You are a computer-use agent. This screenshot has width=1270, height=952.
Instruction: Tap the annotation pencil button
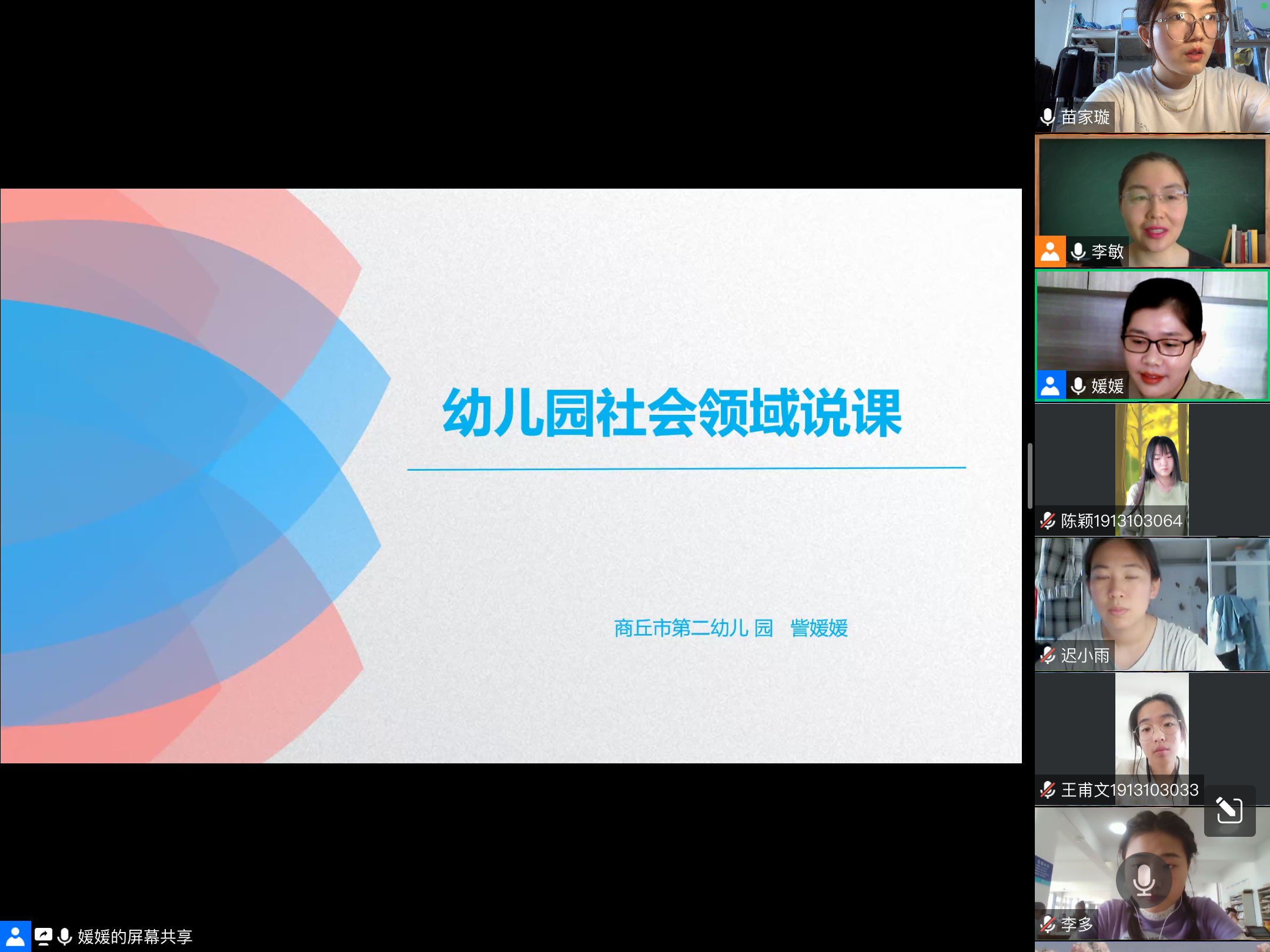1229,810
